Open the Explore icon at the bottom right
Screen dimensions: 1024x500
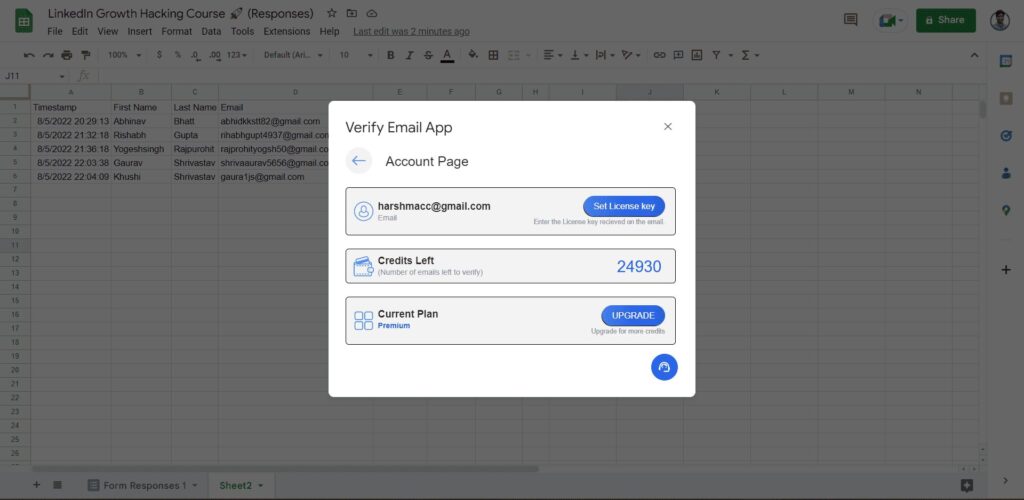point(967,486)
